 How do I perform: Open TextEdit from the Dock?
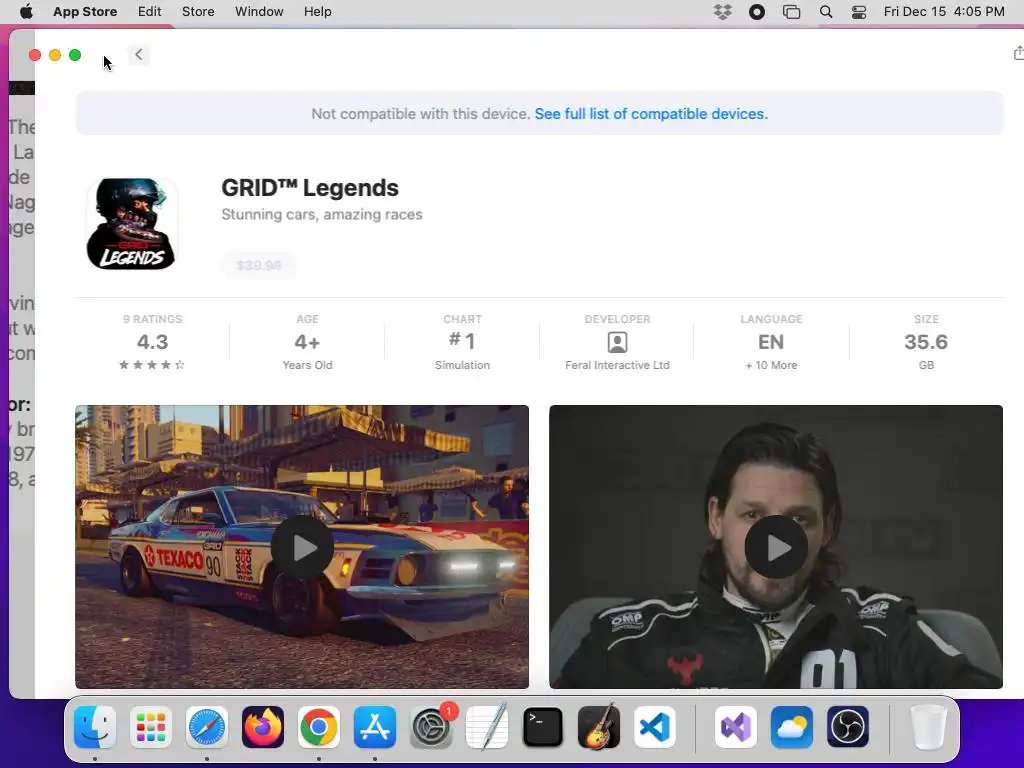click(x=487, y=727)
